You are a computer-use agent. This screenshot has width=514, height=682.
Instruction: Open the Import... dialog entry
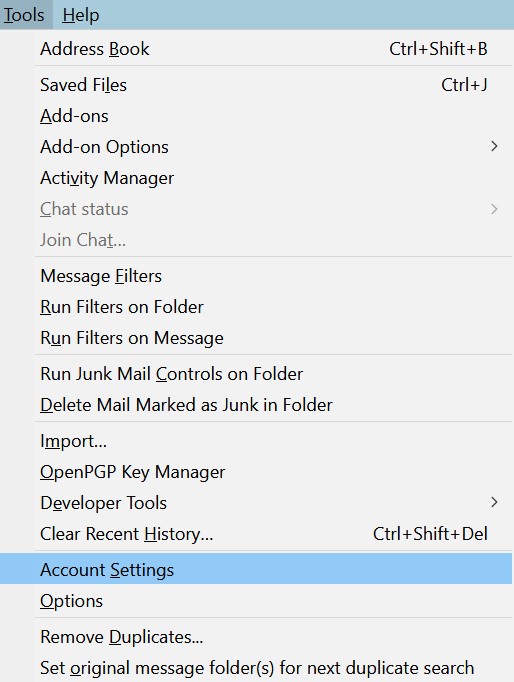[257, 441]
